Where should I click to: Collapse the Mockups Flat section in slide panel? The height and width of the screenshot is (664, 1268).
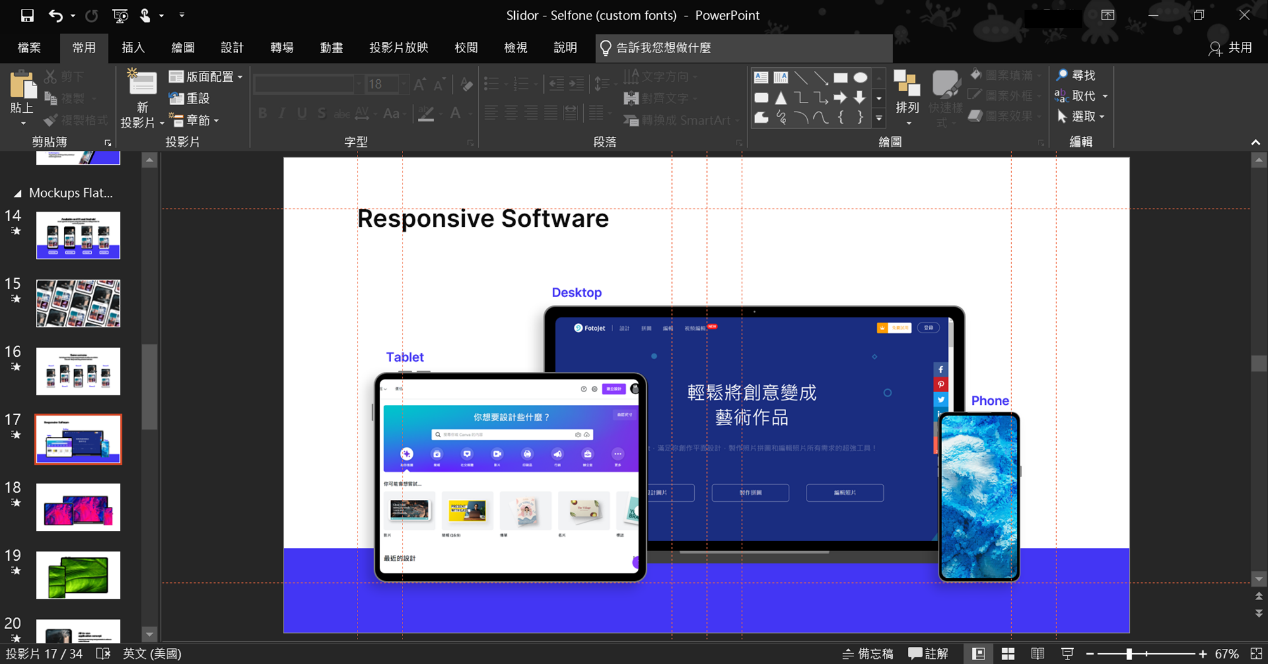[17, 193]
